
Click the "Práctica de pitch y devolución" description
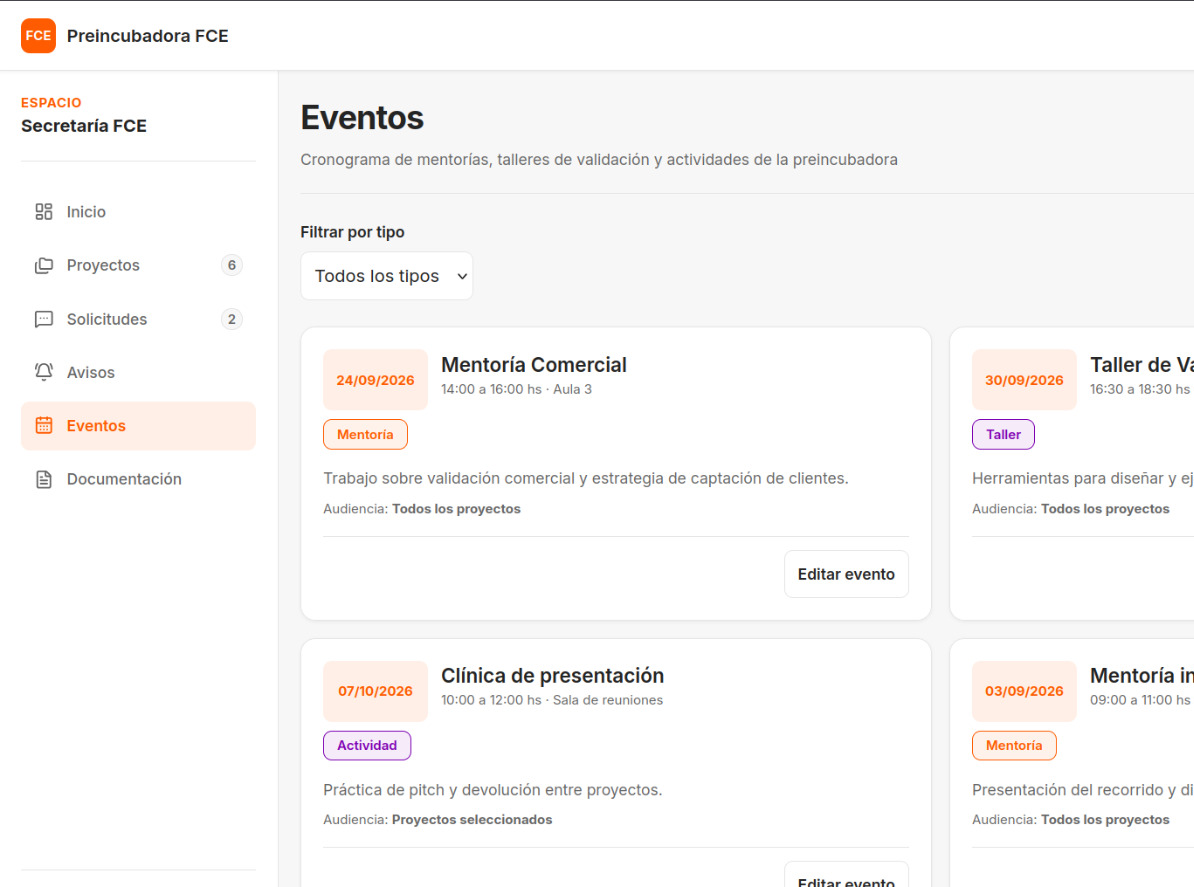click(x=493, y=790)
